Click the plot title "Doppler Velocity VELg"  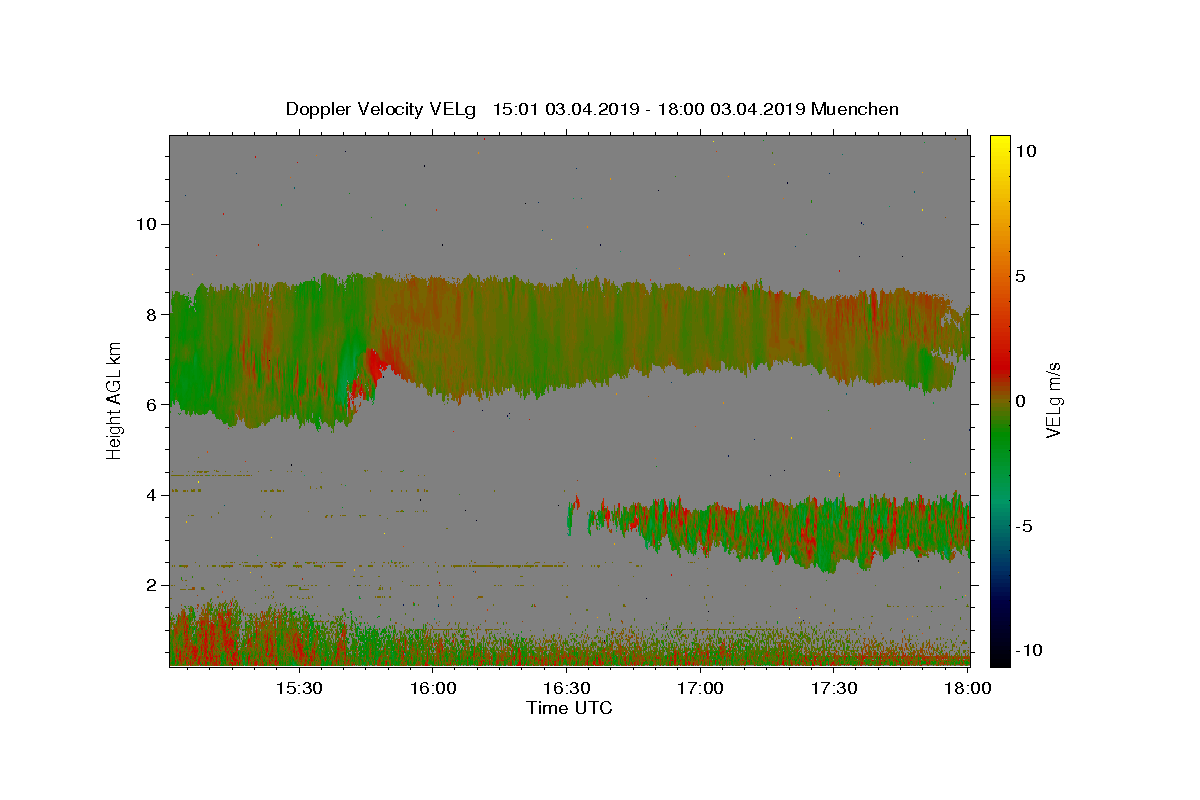(x=383, y=109)
